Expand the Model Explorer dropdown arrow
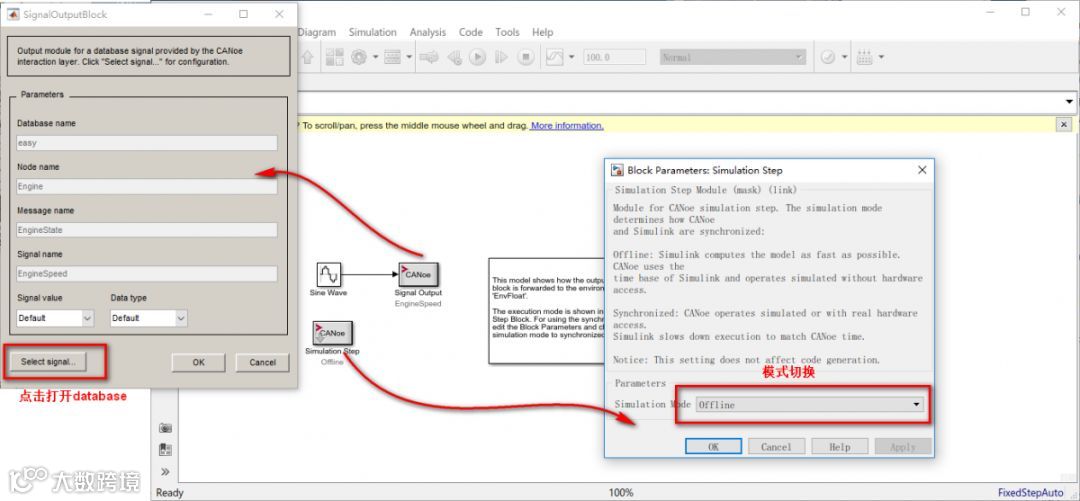1080x501 pixels. [409, 58]
